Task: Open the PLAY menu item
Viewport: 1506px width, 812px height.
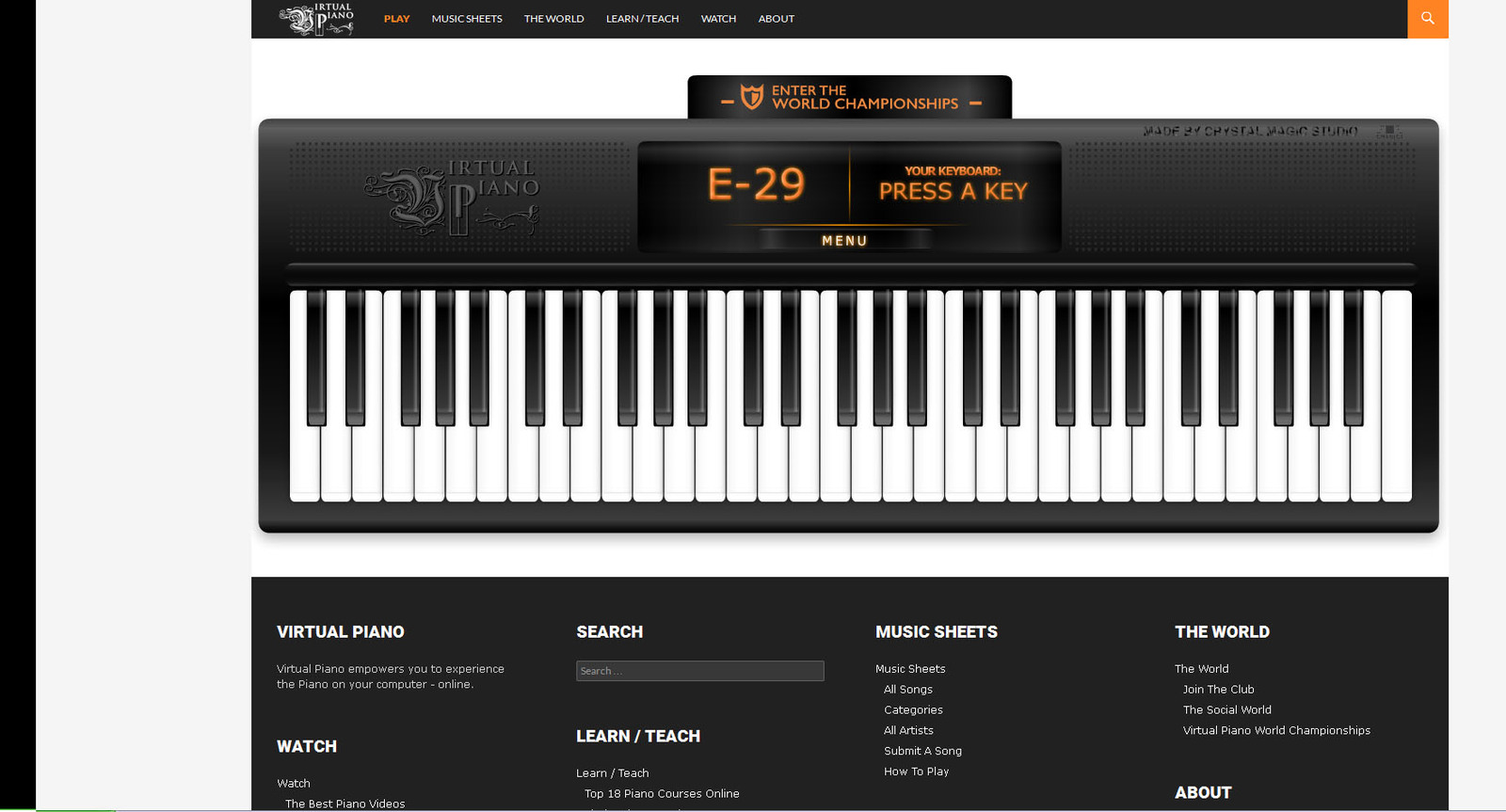Action: [396, 19]
